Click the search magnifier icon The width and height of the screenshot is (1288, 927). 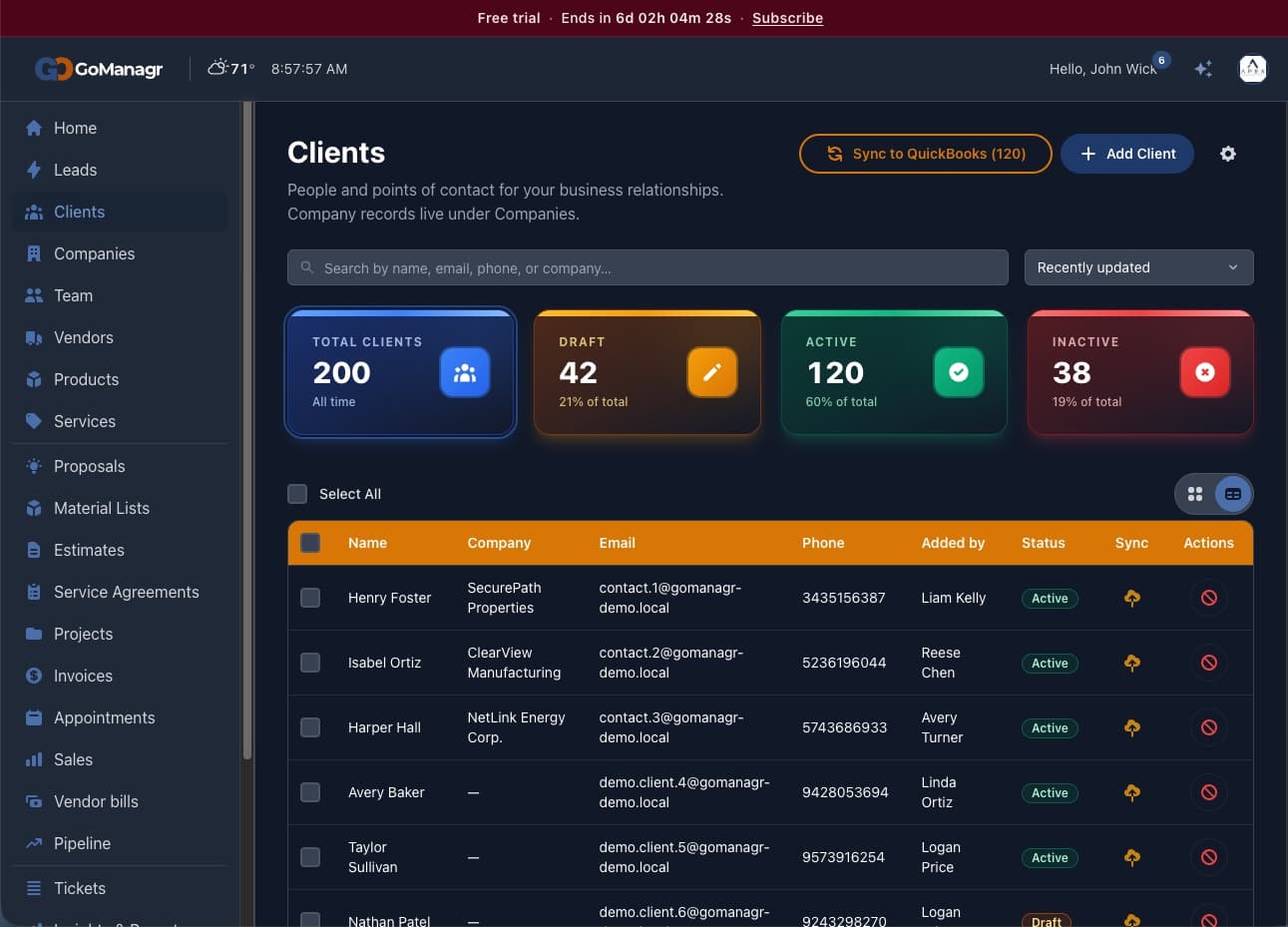pos(307,267)
